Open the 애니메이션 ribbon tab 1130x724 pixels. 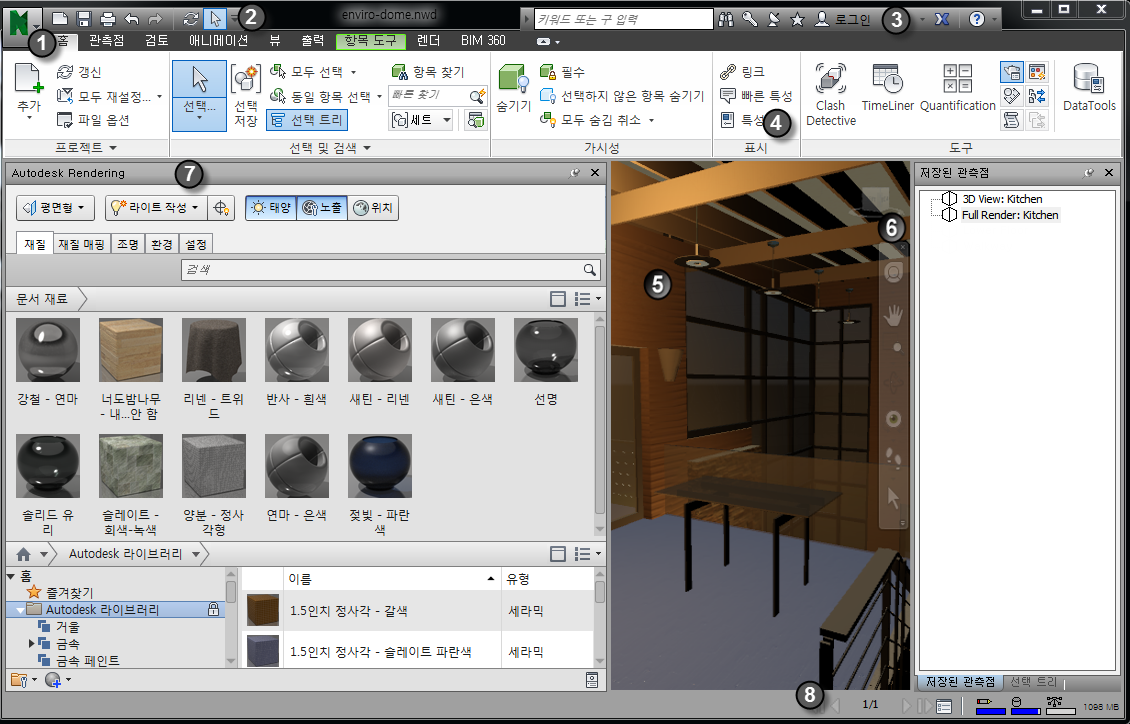point(218,40)
